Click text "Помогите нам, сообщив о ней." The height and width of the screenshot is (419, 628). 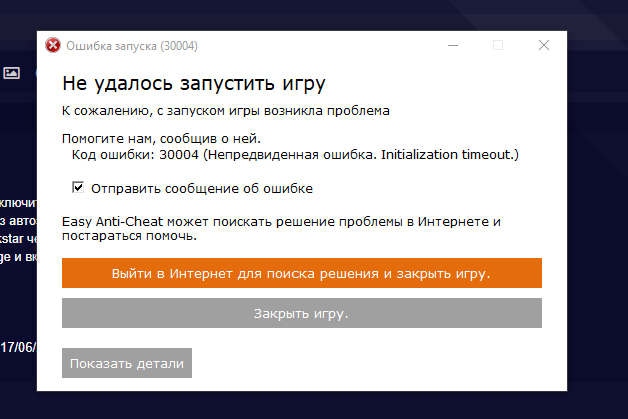[x=161, y=139]
